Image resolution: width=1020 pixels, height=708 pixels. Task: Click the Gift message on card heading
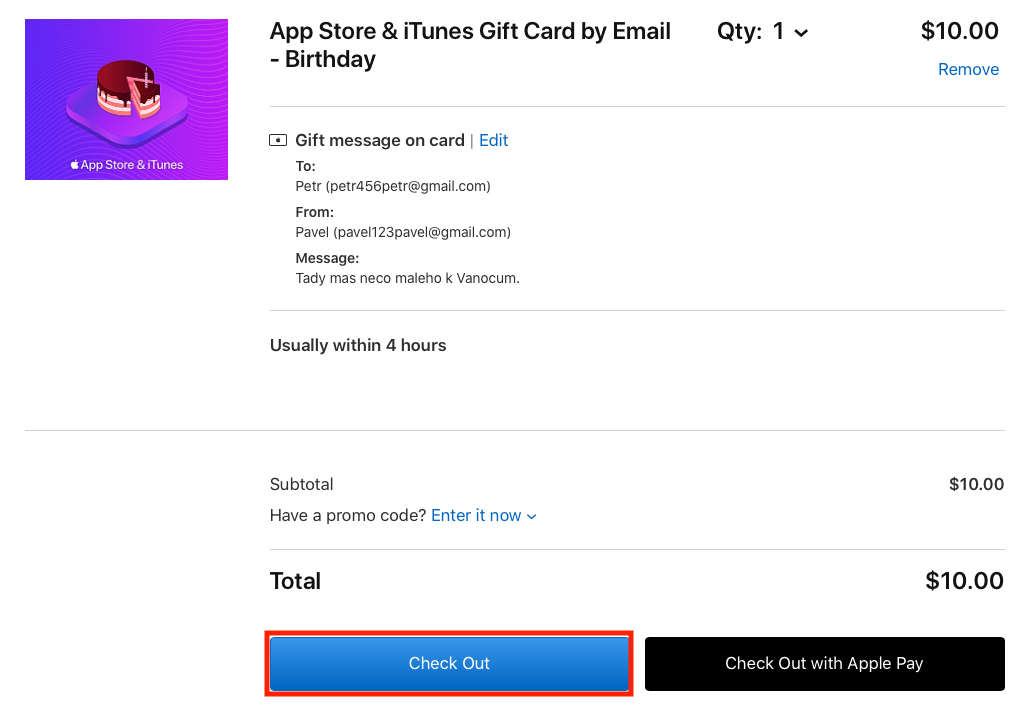pyautogui.click(x=380, y=140)
